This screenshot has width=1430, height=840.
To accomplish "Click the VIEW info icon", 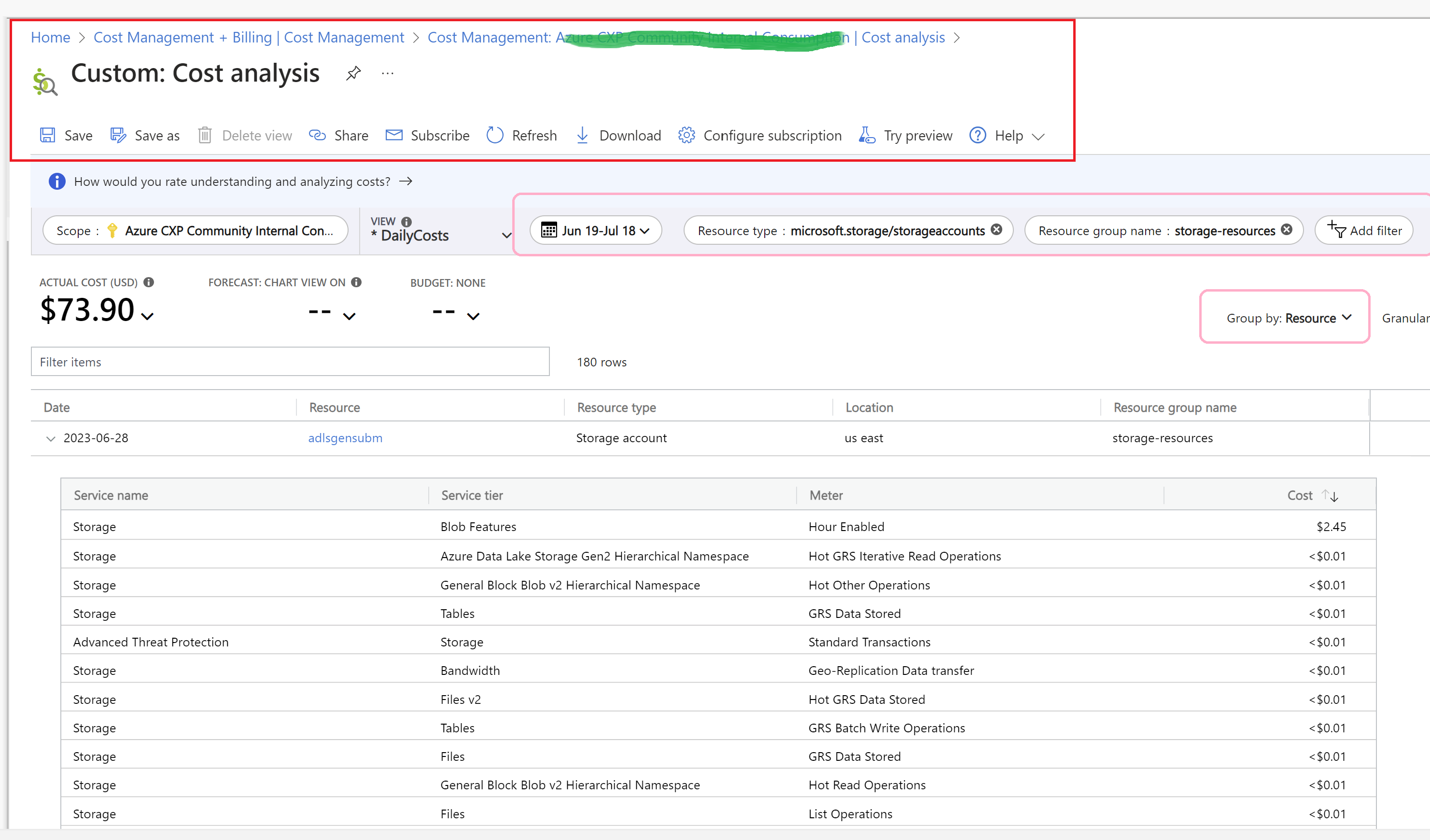I will (x=407, y=222).
